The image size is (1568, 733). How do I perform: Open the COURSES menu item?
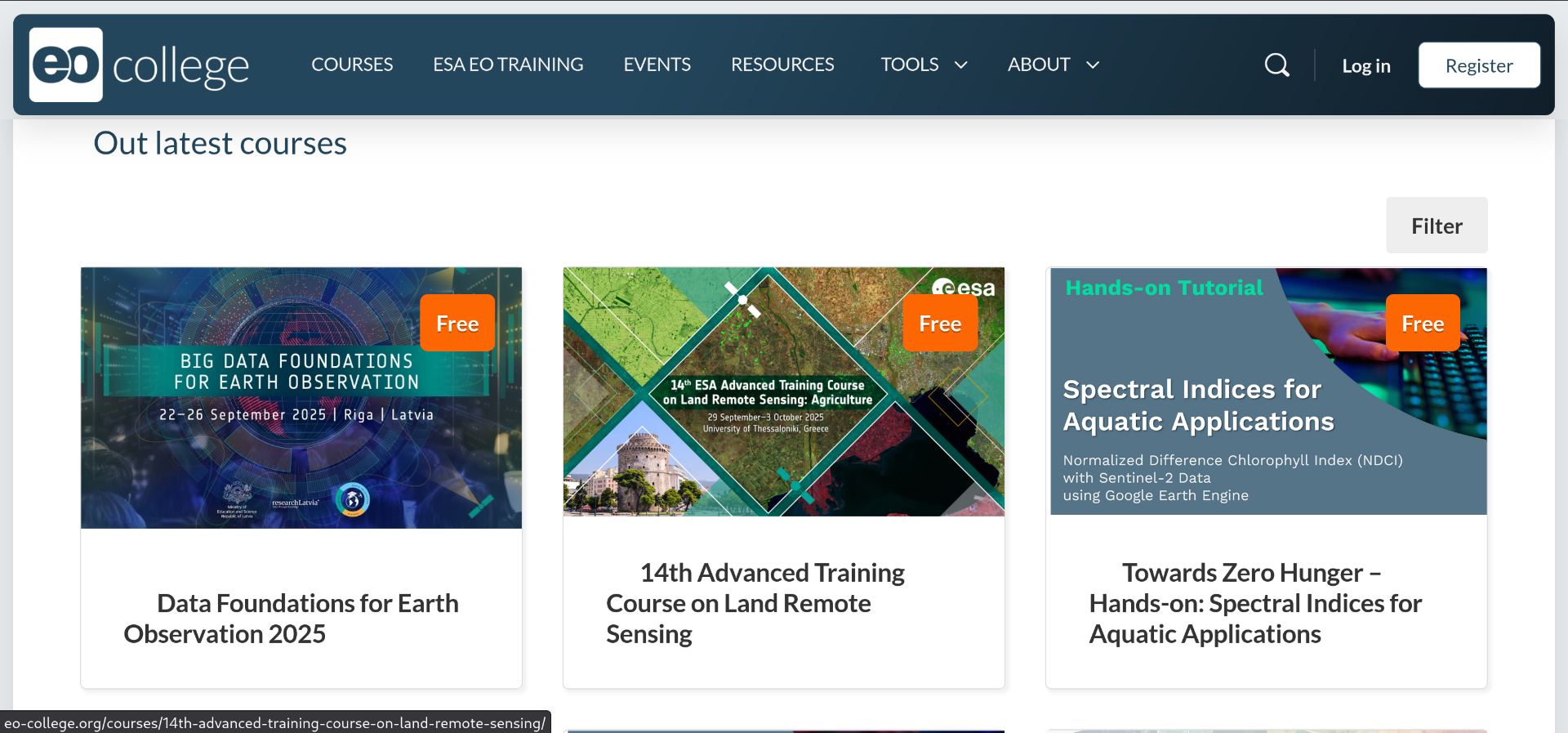[352, 65]
